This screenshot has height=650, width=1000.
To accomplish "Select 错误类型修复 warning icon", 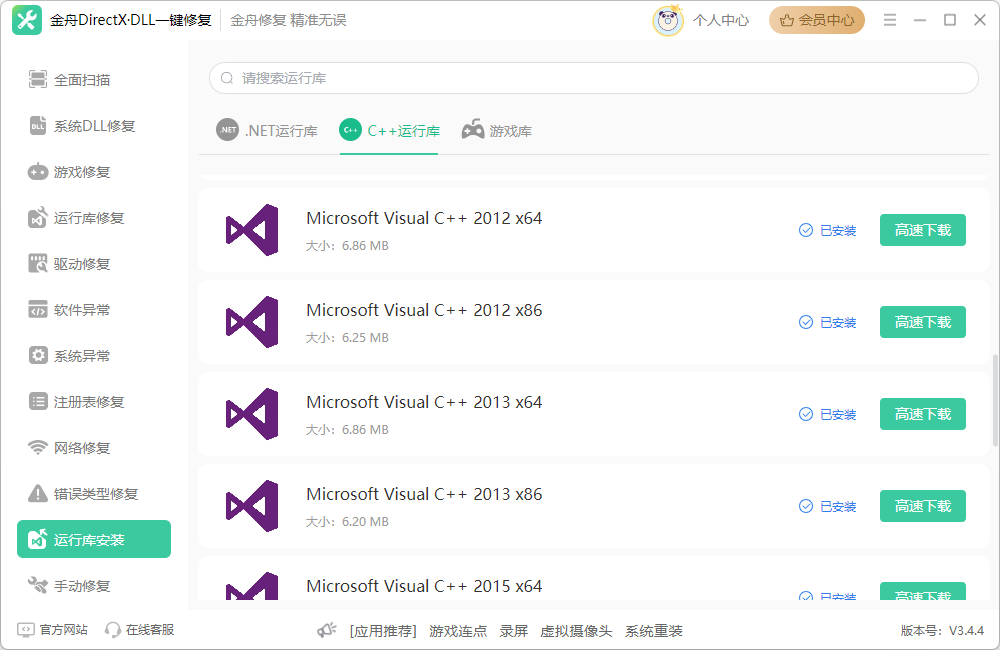I will pos(38,494).
